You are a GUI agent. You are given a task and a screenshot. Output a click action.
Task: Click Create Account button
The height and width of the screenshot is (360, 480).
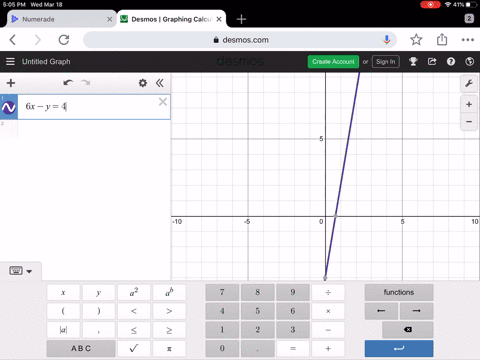pyautogui.click(x=333, y=62)
